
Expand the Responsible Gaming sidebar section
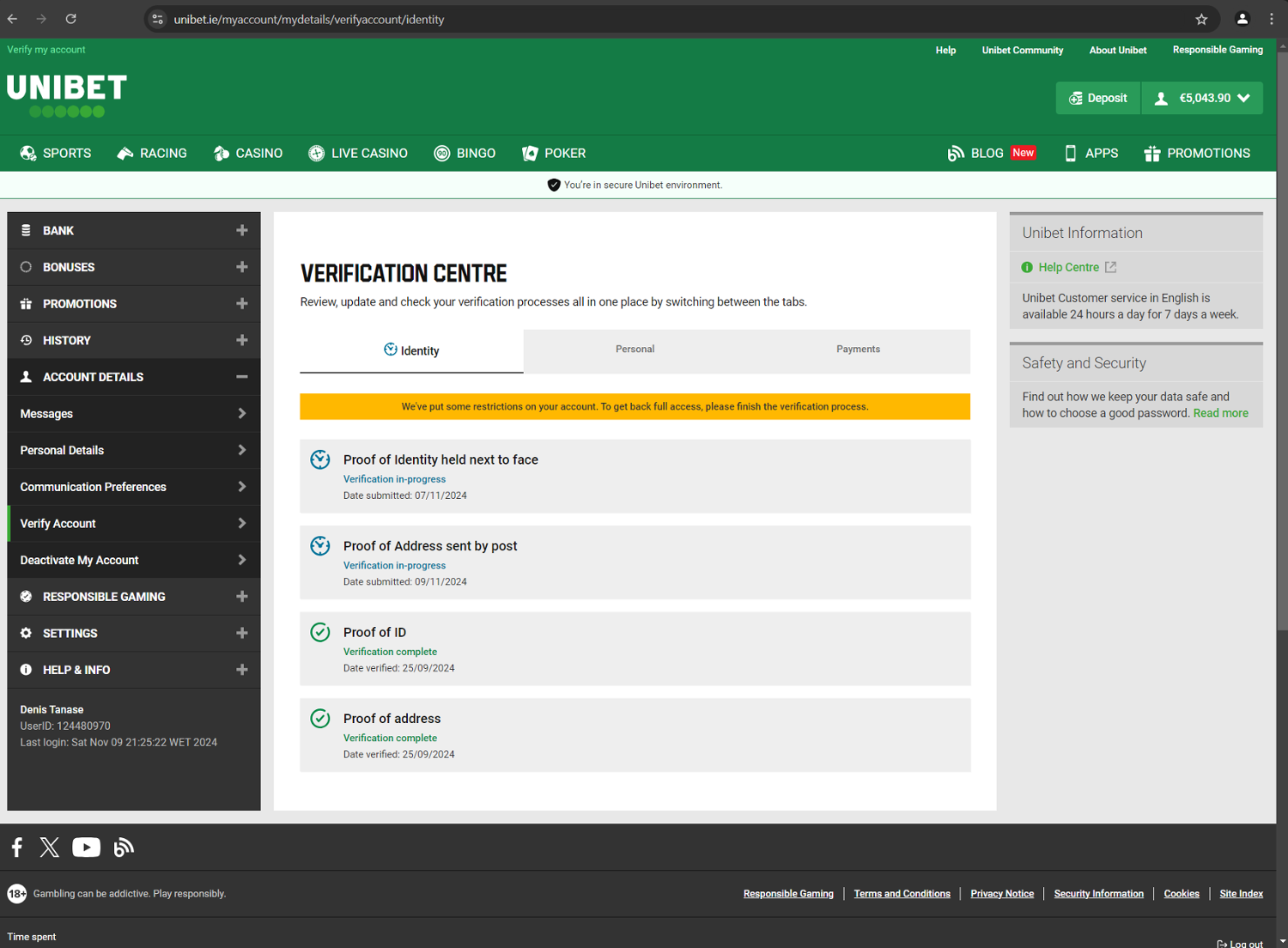tap(134, 597)
